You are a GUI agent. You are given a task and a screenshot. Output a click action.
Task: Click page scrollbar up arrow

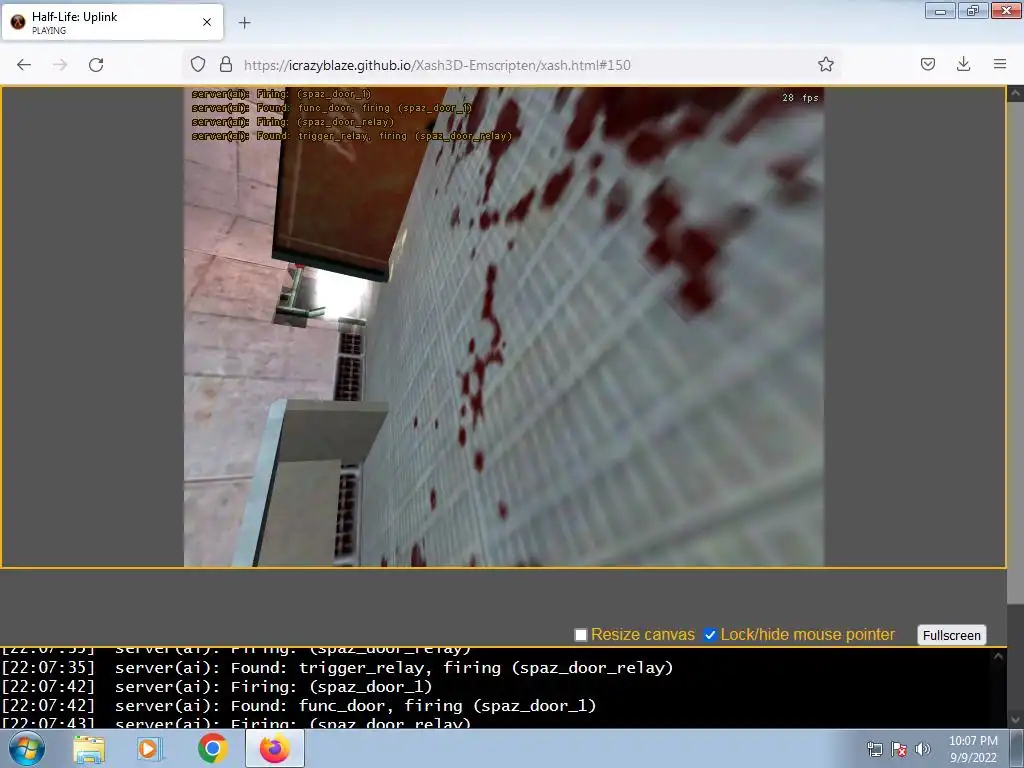click(x=1015, y=94)
